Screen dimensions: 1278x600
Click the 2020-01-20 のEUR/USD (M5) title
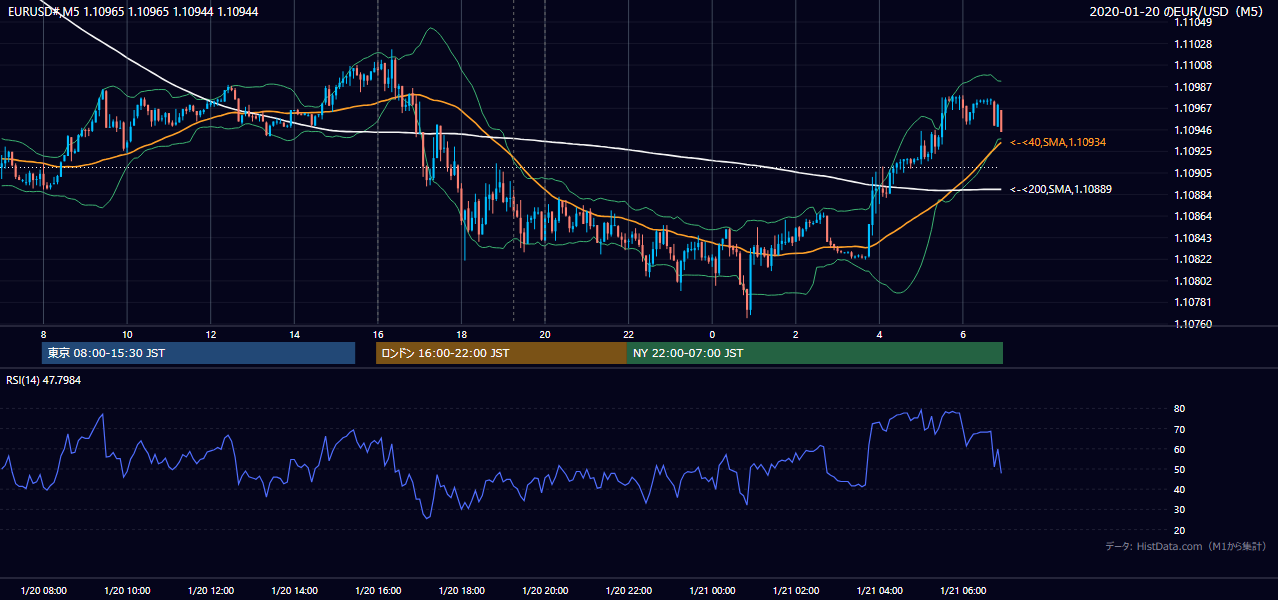pyautogui.click(x=1178, y=11)
